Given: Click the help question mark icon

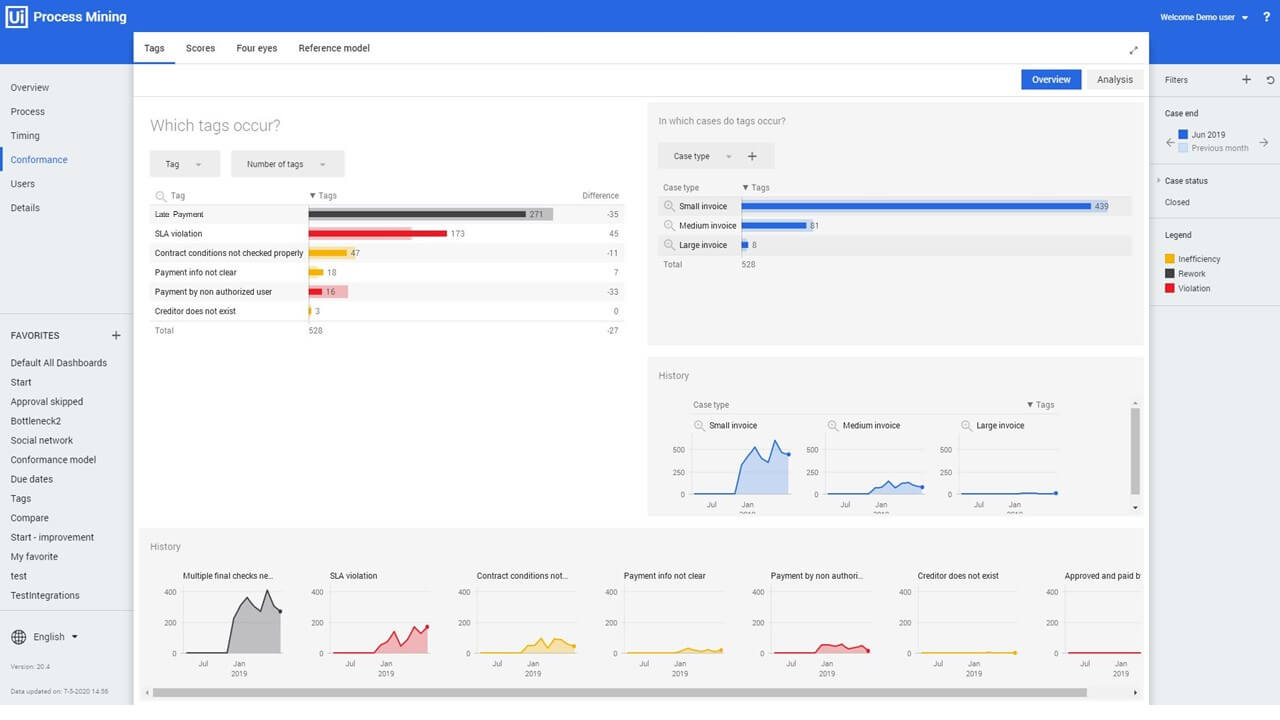Looking at the screenshot, I should point(1266,17).
